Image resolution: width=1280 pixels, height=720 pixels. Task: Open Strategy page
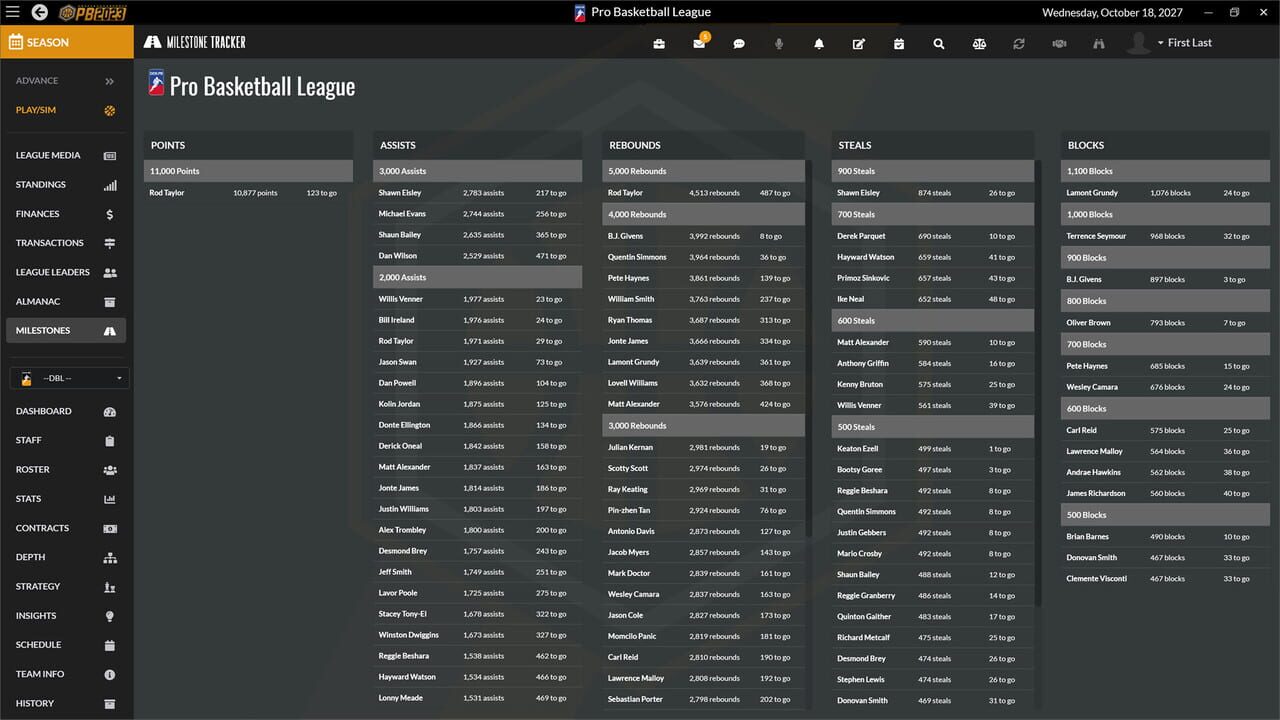click(x=66, y=586)
